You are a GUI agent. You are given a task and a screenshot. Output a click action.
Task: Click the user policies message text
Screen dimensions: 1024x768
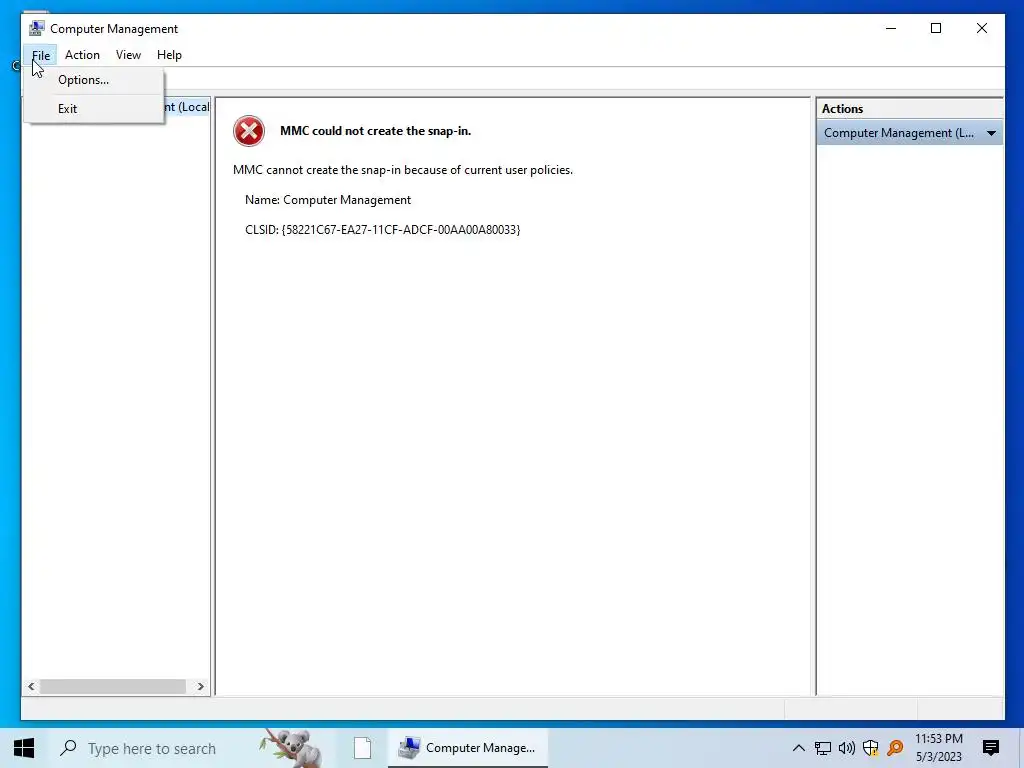coord(403,170)
